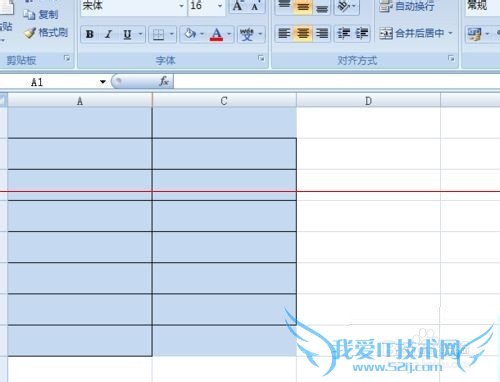Increase indent
Viewport: 500px width, 382px height.
pos(361,34)
